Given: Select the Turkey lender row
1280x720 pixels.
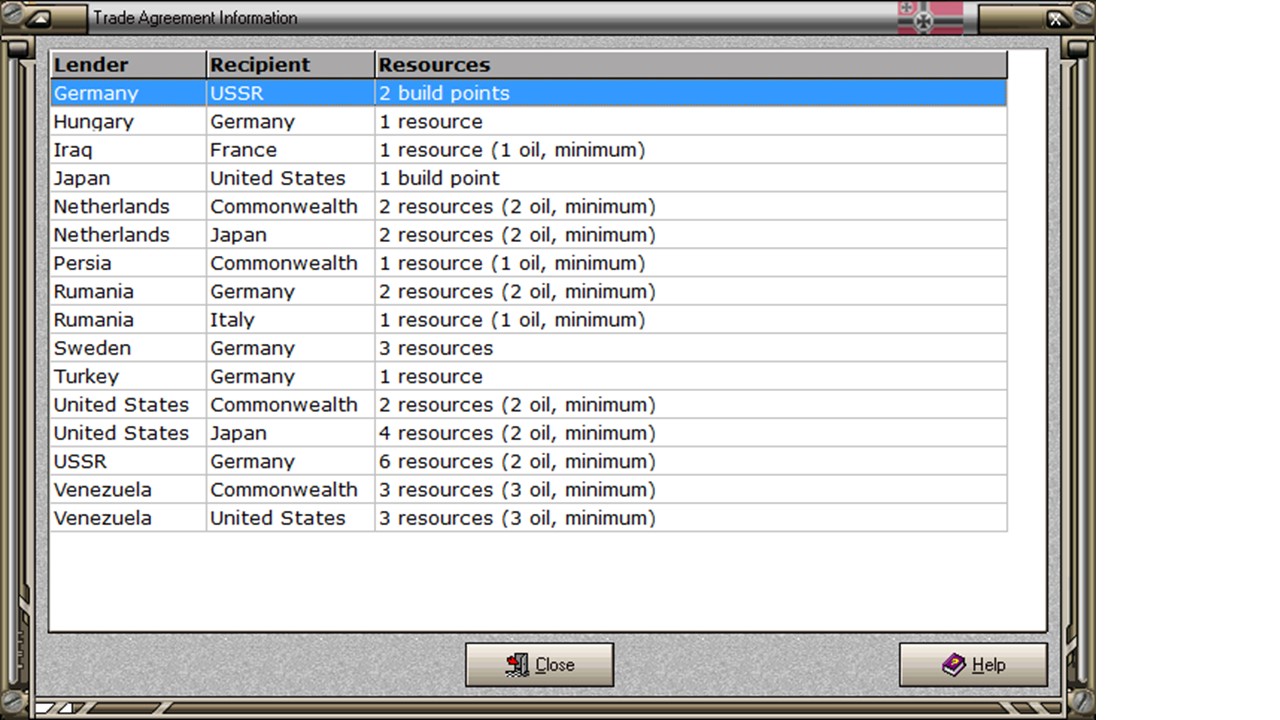Looking at the screenshot, I should (528, 376).
